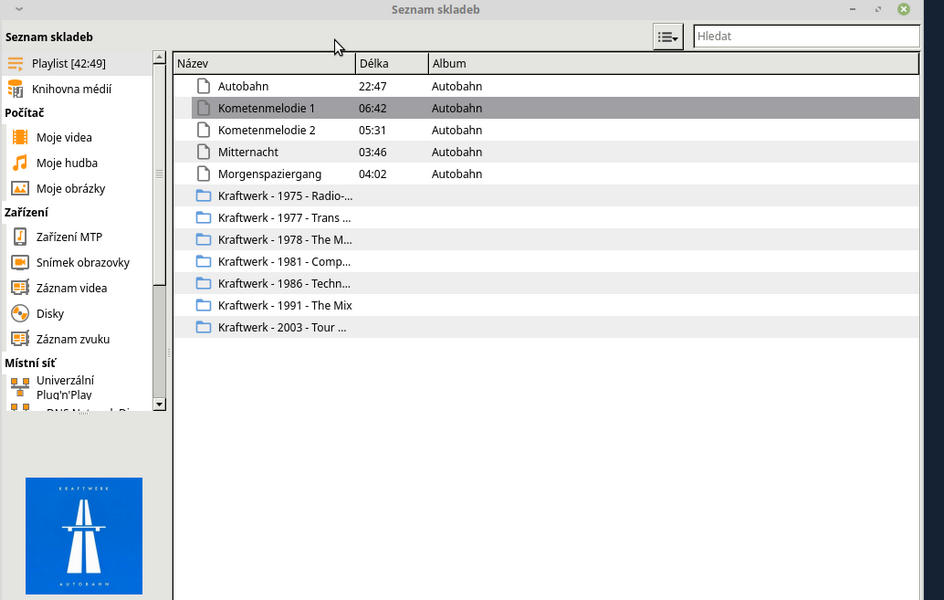This screenshot has width=944, height=600.
Task: Click the file icon of Morgenspaziergang
Action: (203, 174)
